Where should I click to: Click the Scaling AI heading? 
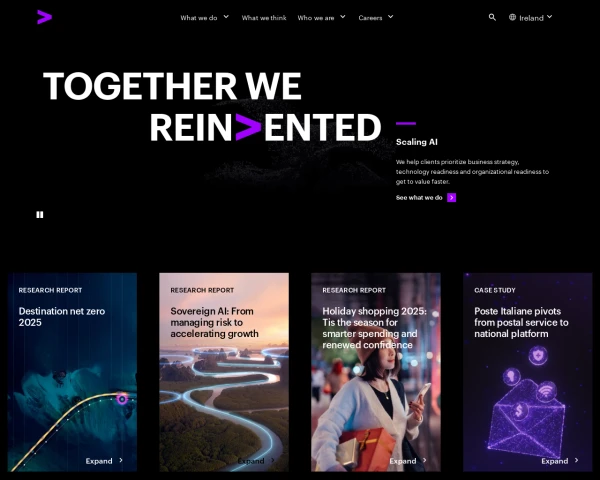click(417, 142)
